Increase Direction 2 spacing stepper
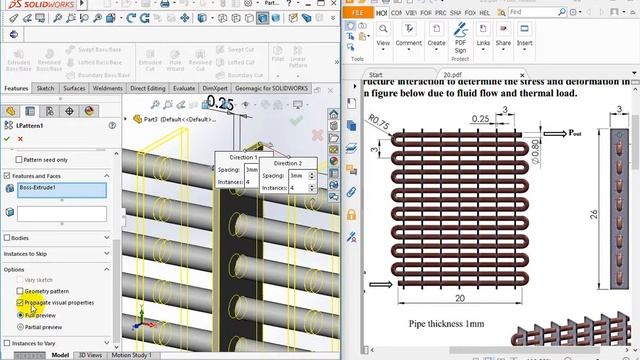This screenshot has height=360, width=640. click(312, 173)
